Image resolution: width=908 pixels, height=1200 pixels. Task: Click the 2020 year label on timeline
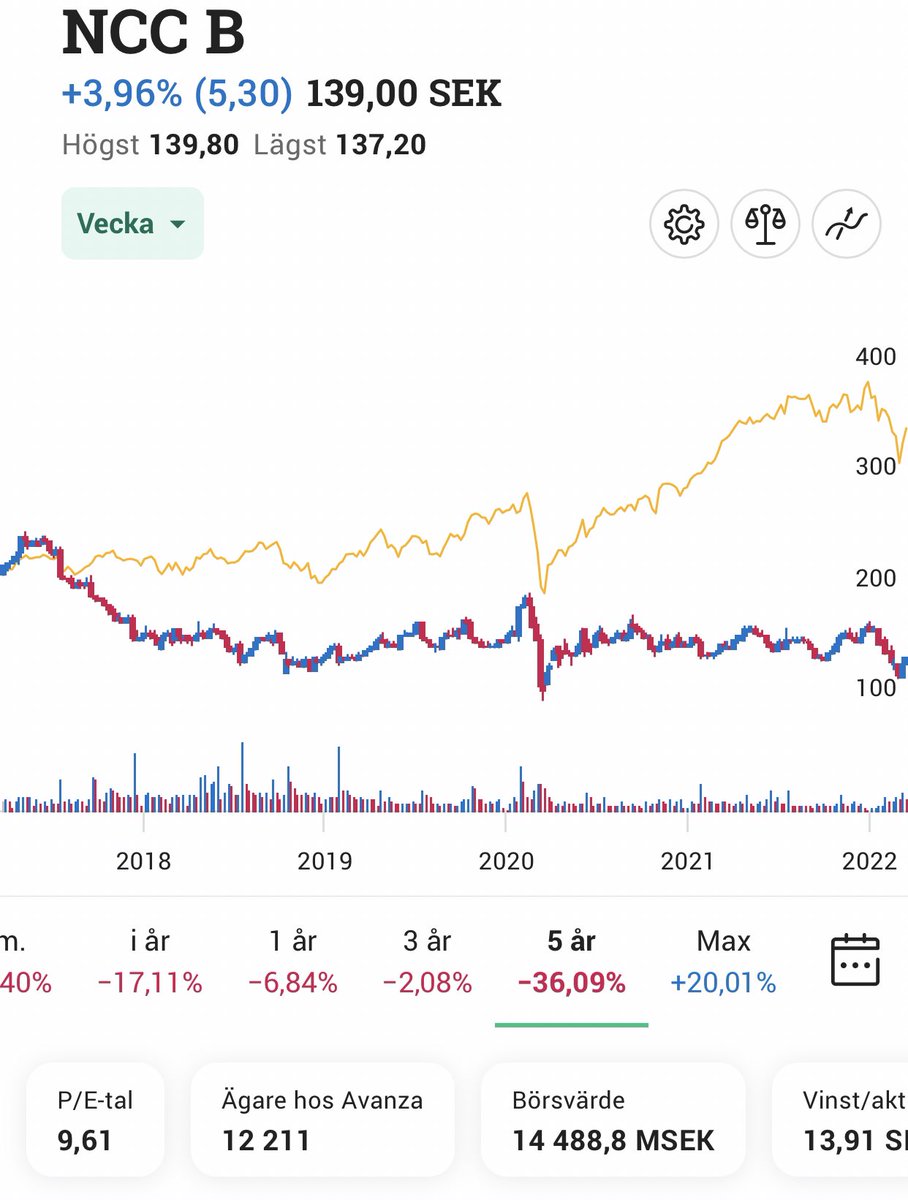(506, 861)
